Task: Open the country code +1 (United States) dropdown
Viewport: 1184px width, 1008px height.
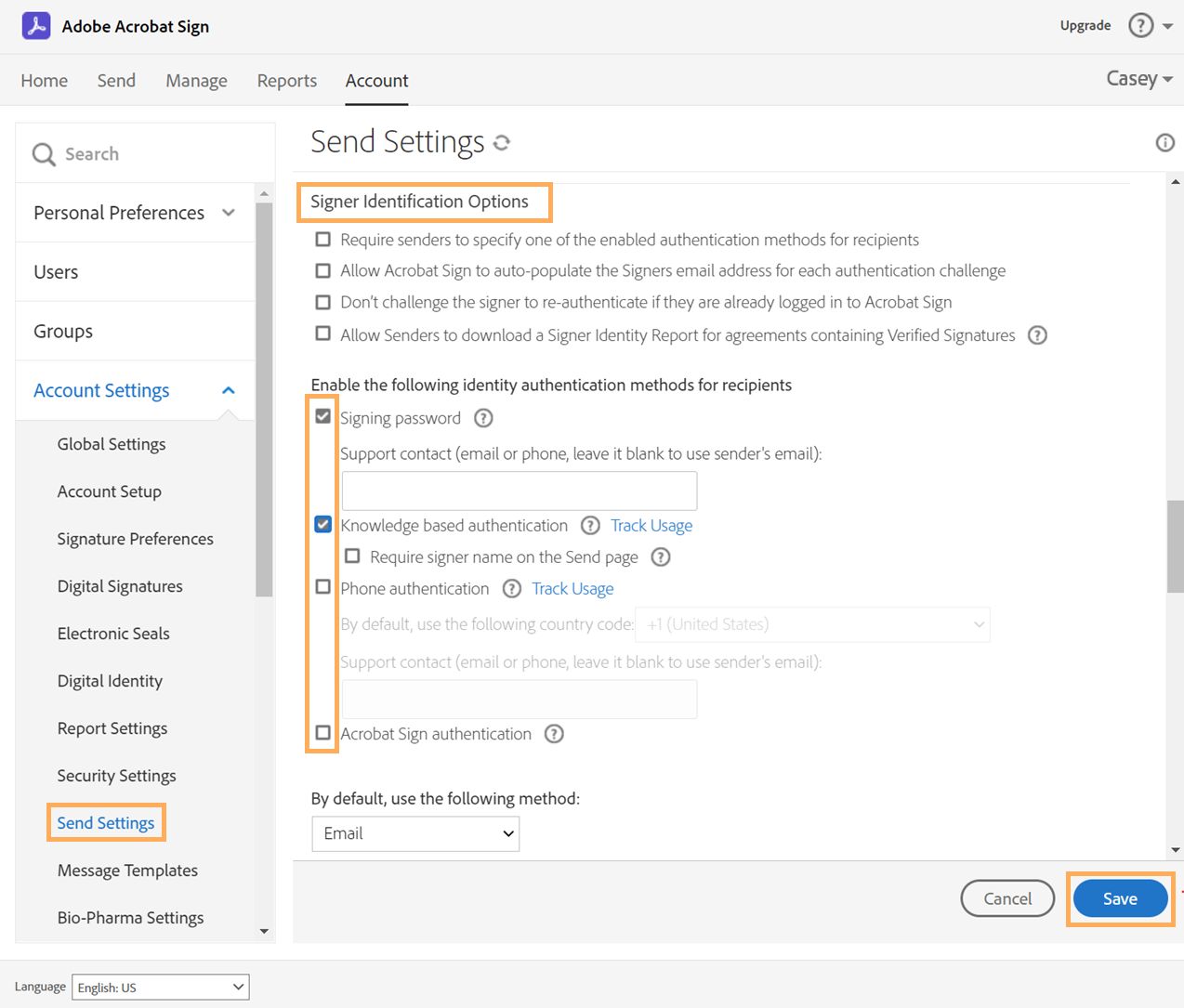Action: pyautogui.click(x=812, y=624)
